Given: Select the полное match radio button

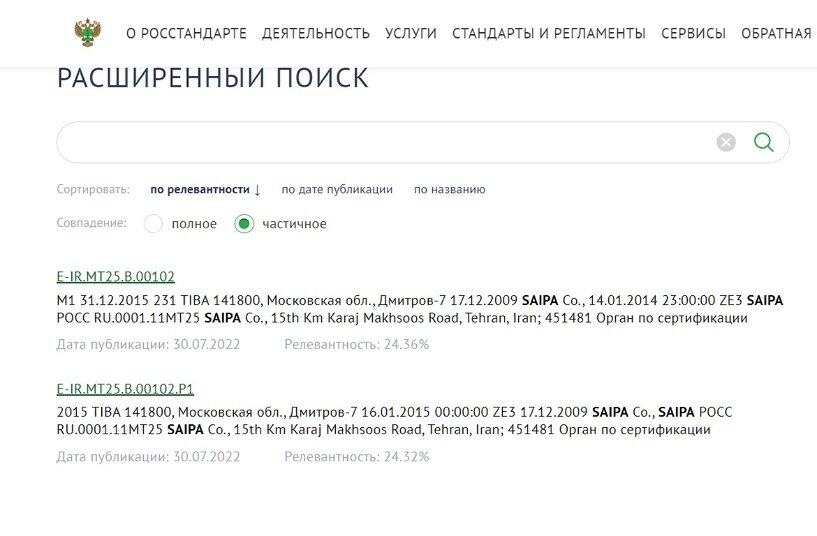Looking at the screenshot, I should pos(153,223).
